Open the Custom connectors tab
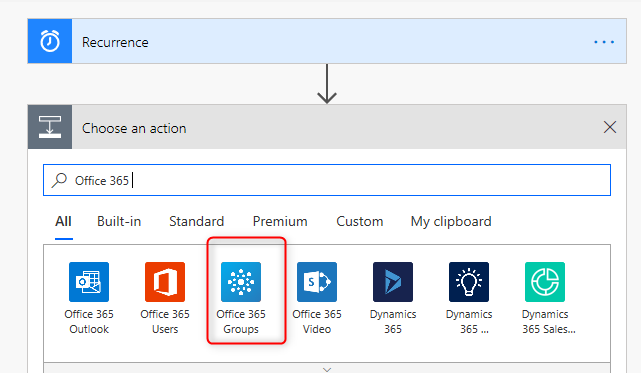This screenshot has width=641, height=373. tap(360, 221)
